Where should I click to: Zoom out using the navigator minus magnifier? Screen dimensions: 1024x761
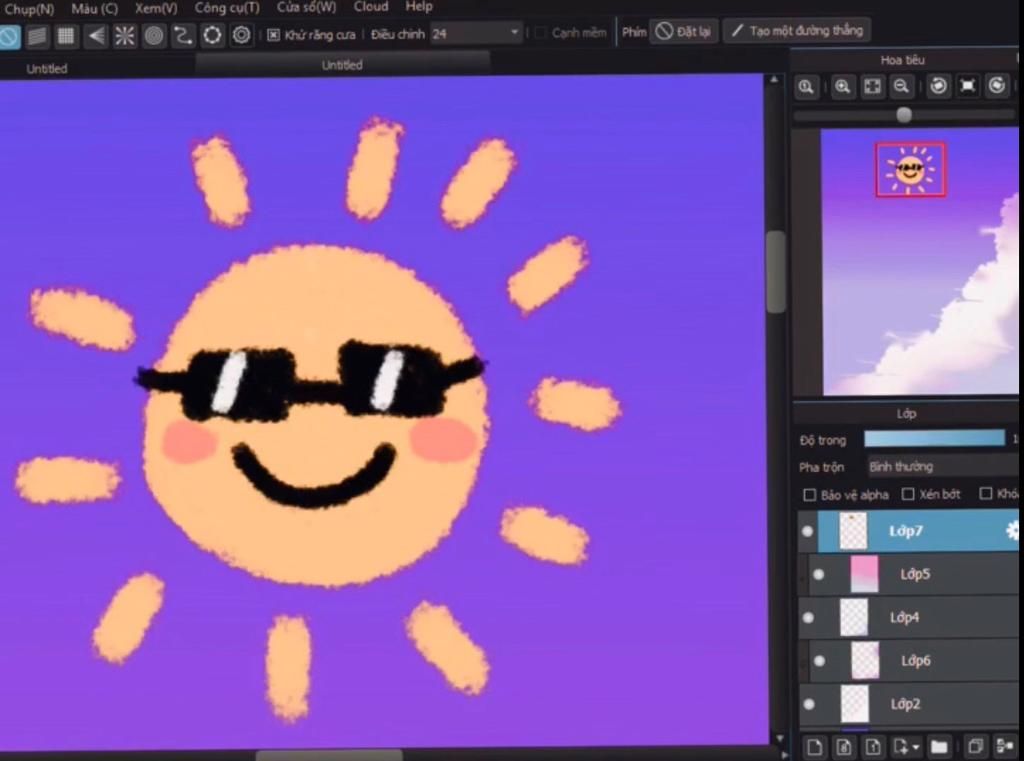tap(901, 86)
